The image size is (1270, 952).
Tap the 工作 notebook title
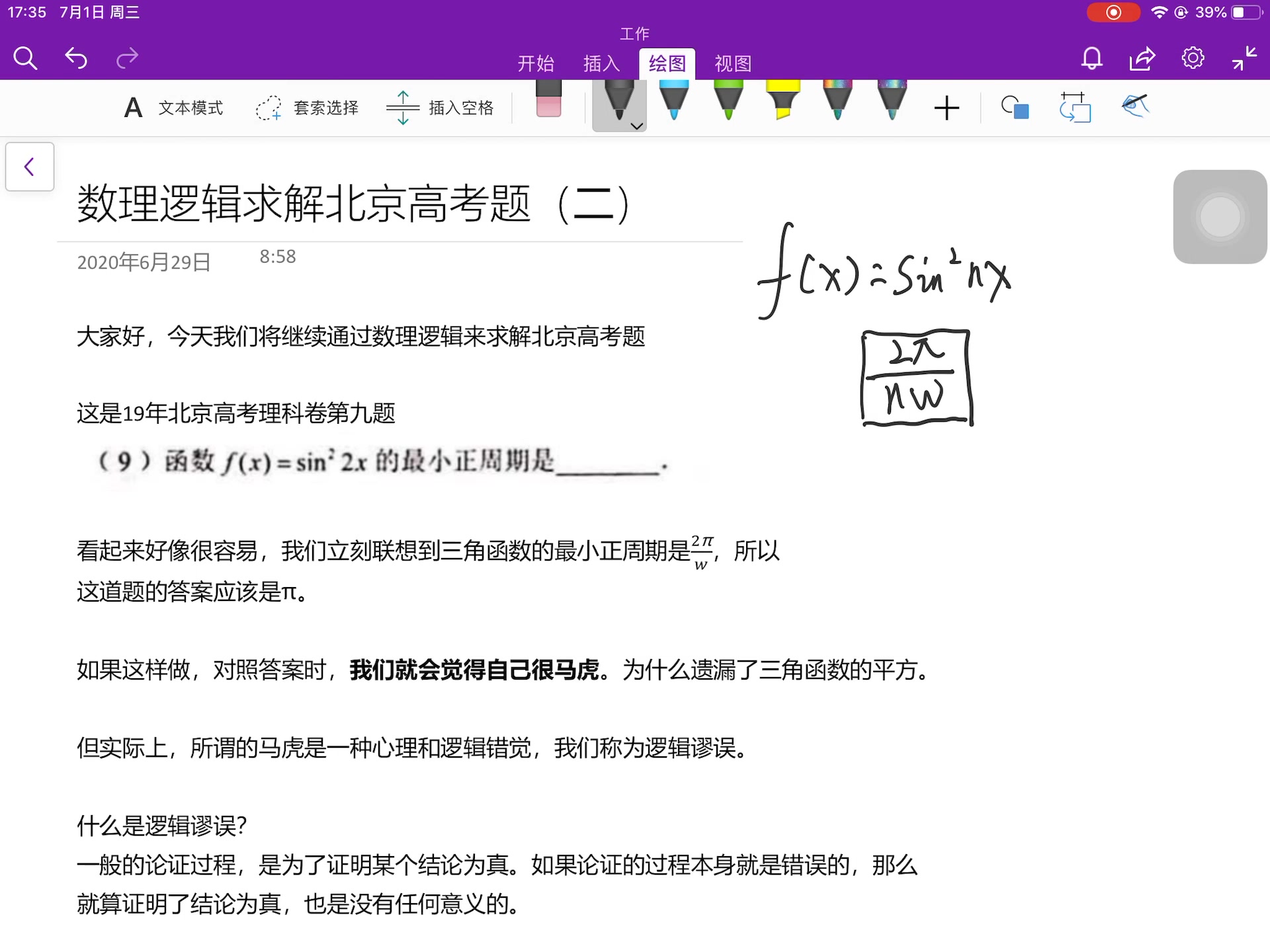(634, 33)
